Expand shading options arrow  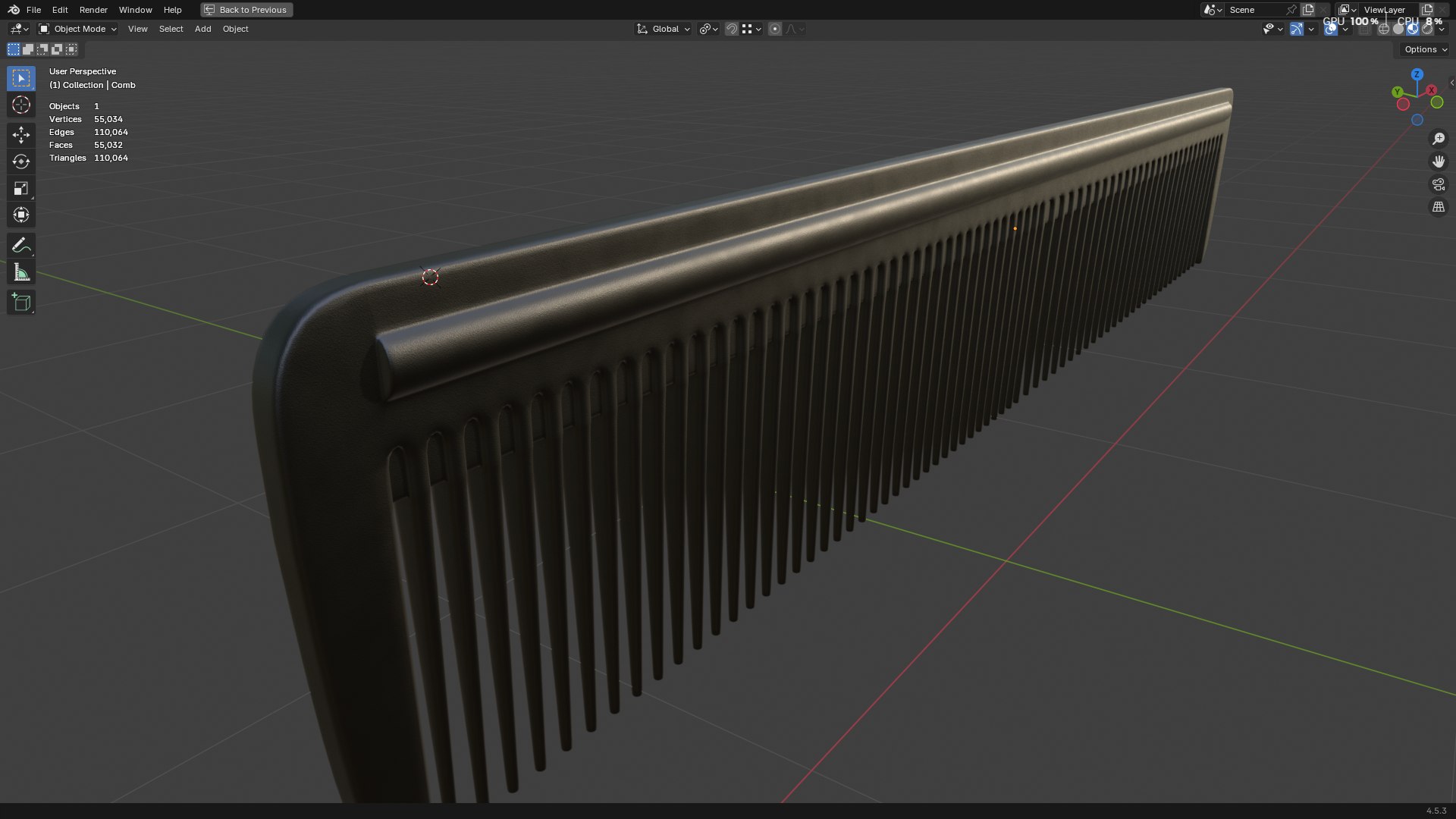(x=1442, y=29)
